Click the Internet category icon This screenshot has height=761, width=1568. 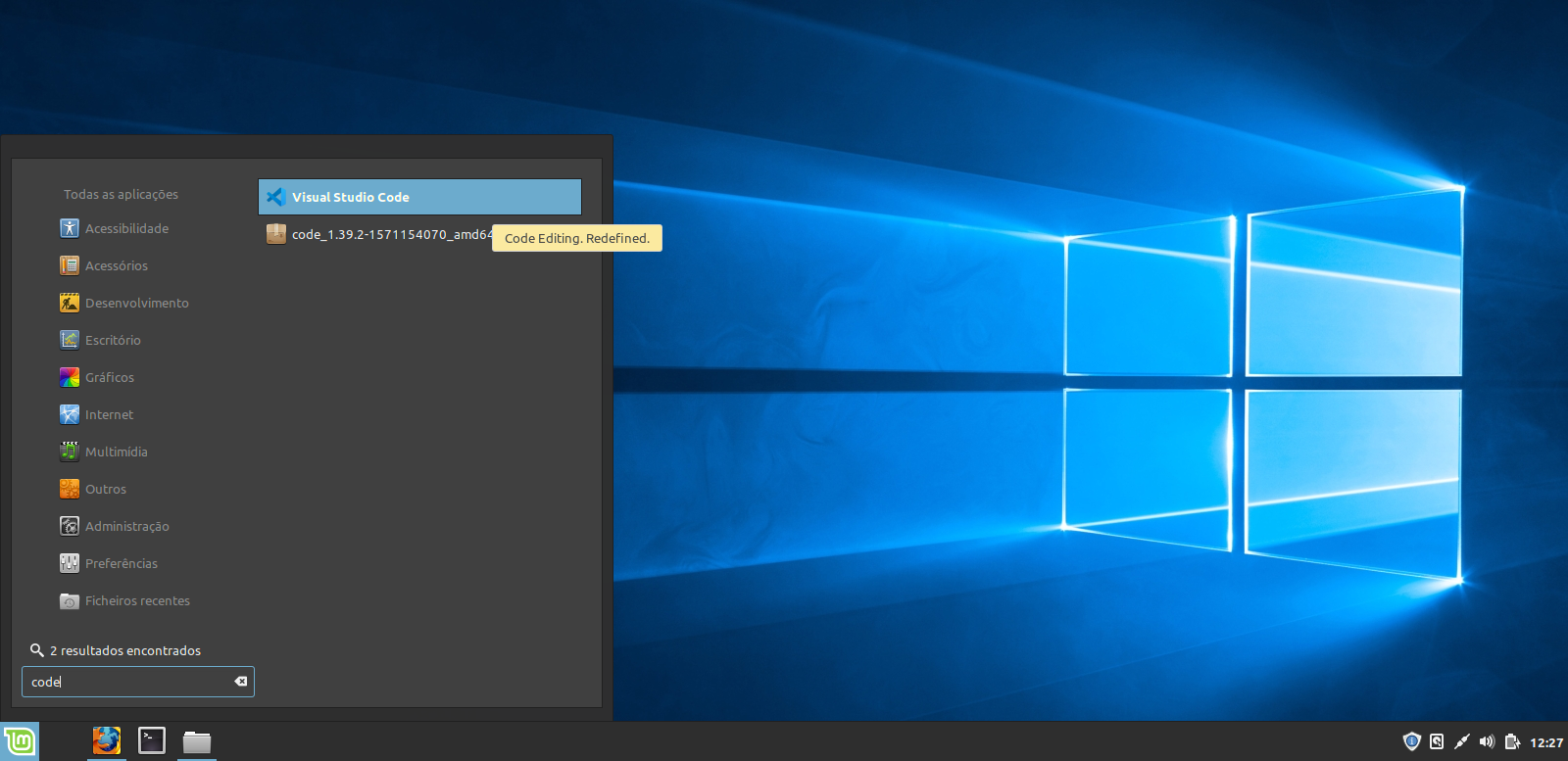70,414
